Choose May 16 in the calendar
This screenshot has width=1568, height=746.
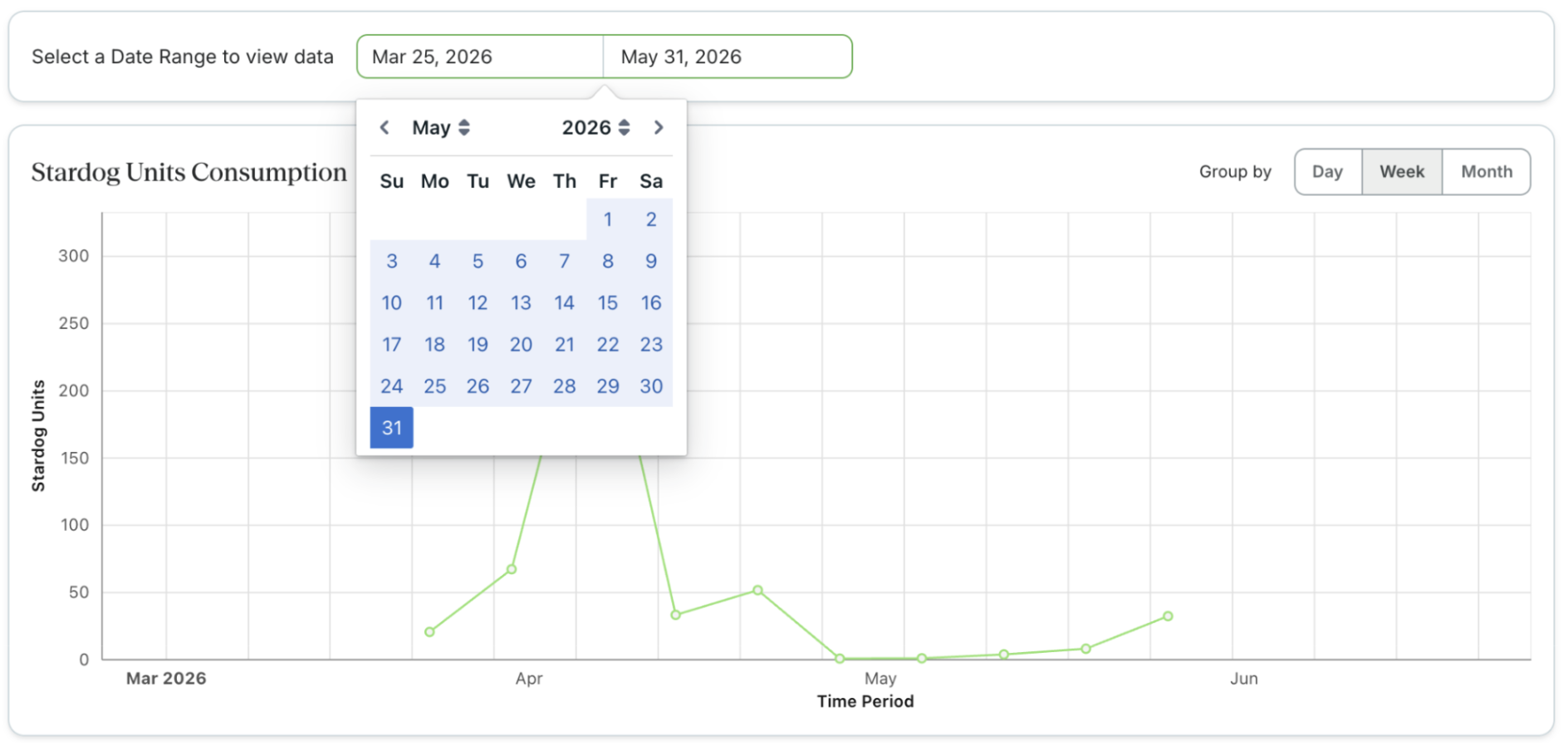[x=651, y=302]
